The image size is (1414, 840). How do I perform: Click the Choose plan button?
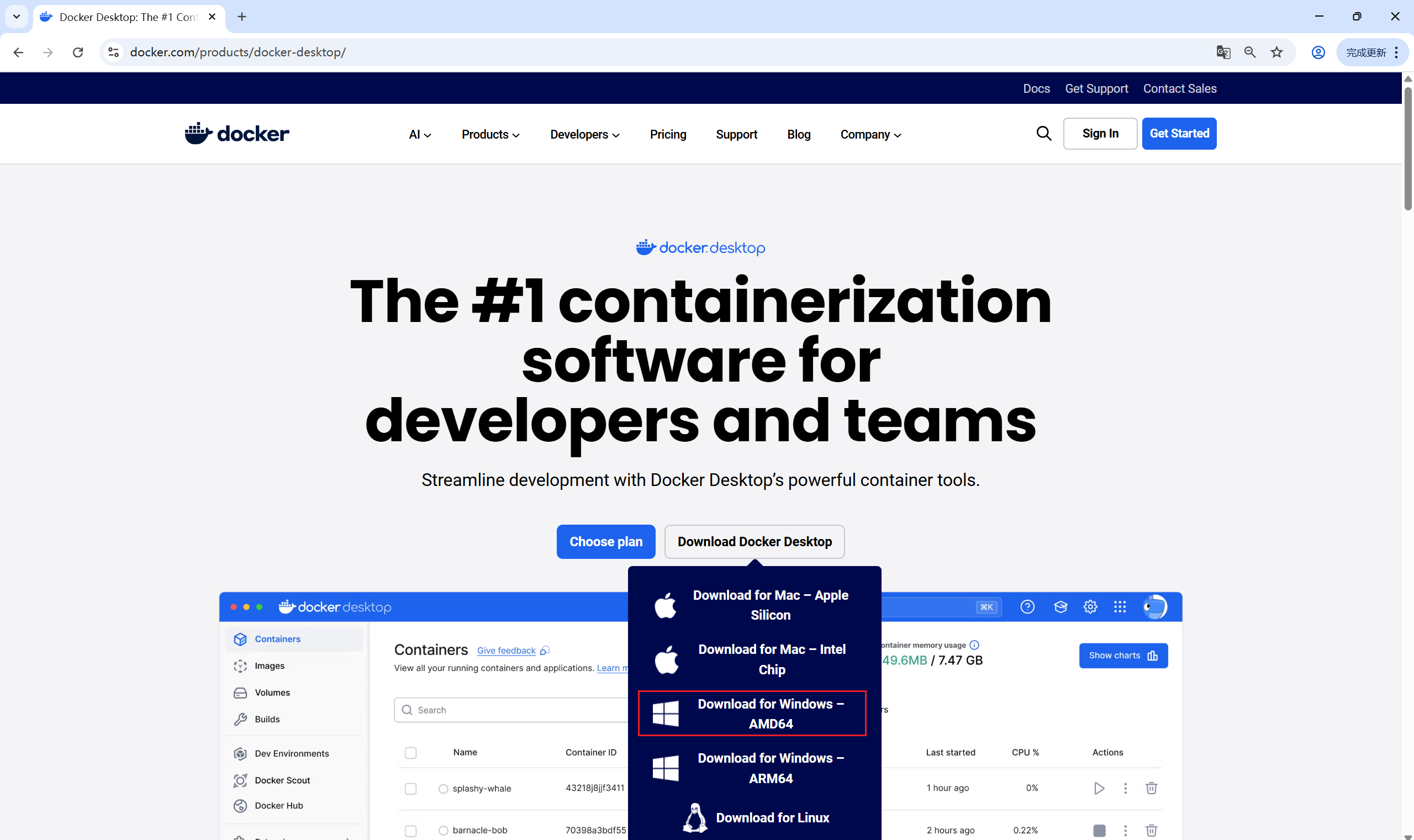606,542
